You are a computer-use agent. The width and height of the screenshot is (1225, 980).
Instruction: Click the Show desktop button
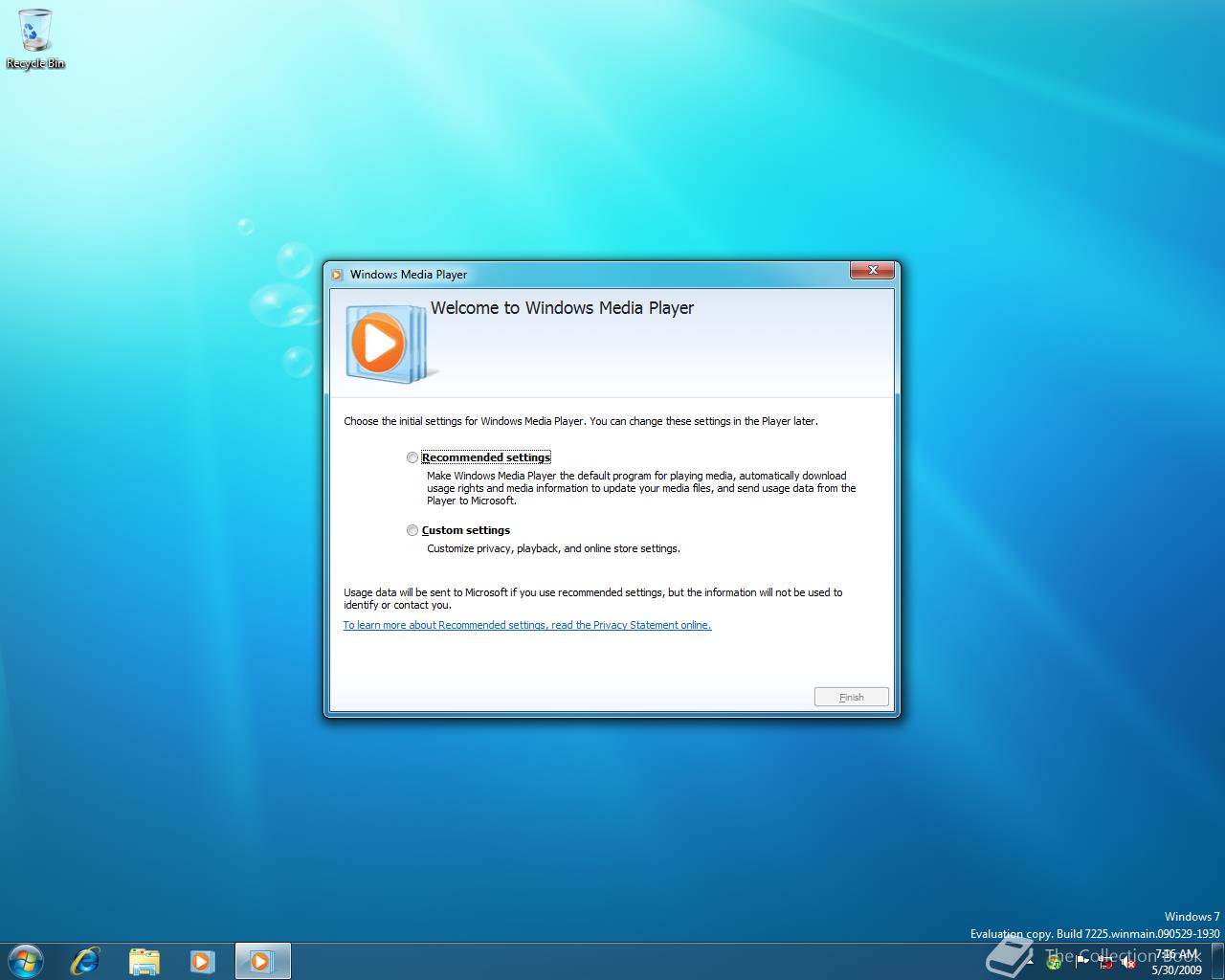(x=1217, y=961)
